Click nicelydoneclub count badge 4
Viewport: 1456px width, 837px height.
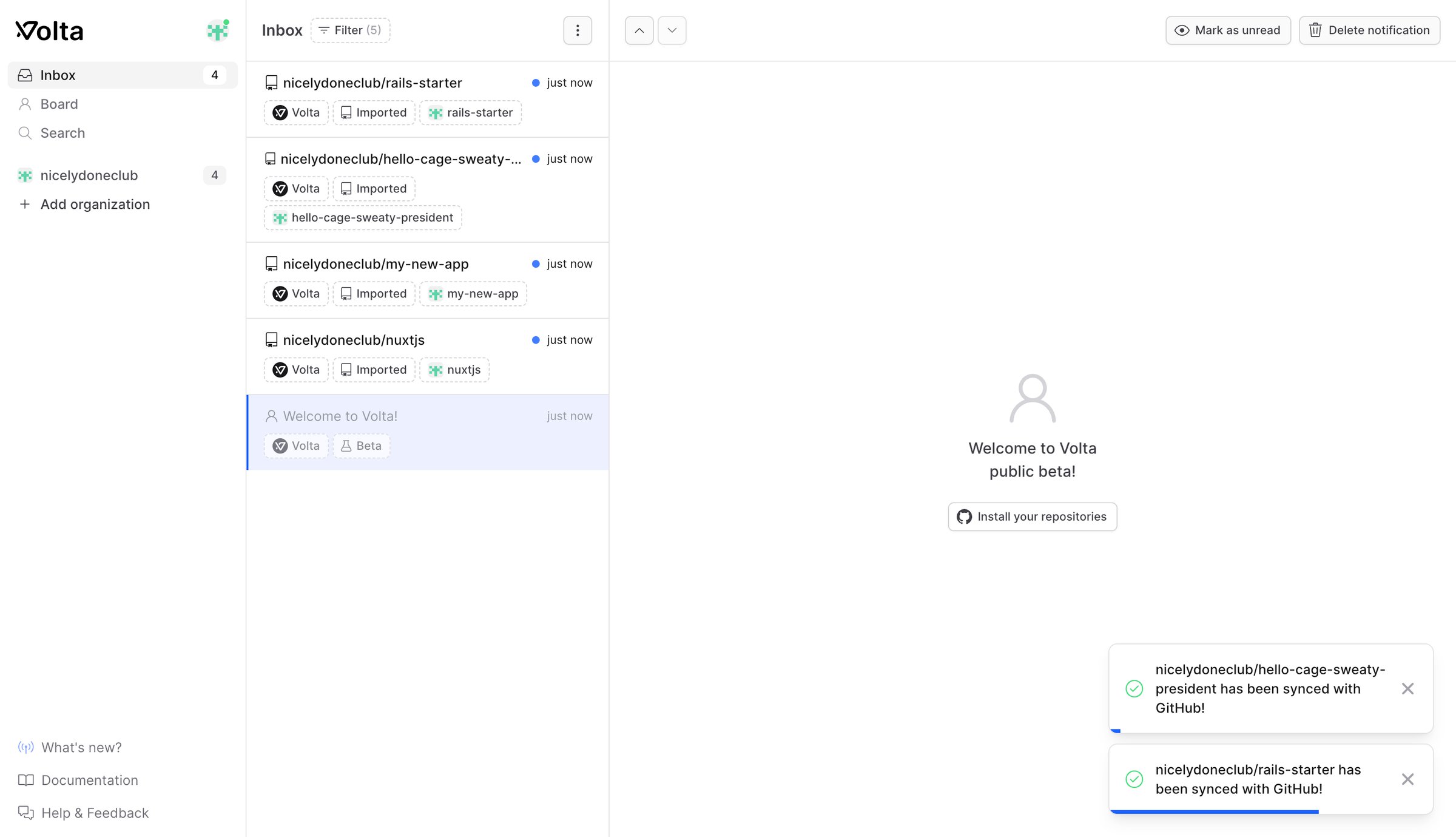pyautogui.click(x=214, y=175)
